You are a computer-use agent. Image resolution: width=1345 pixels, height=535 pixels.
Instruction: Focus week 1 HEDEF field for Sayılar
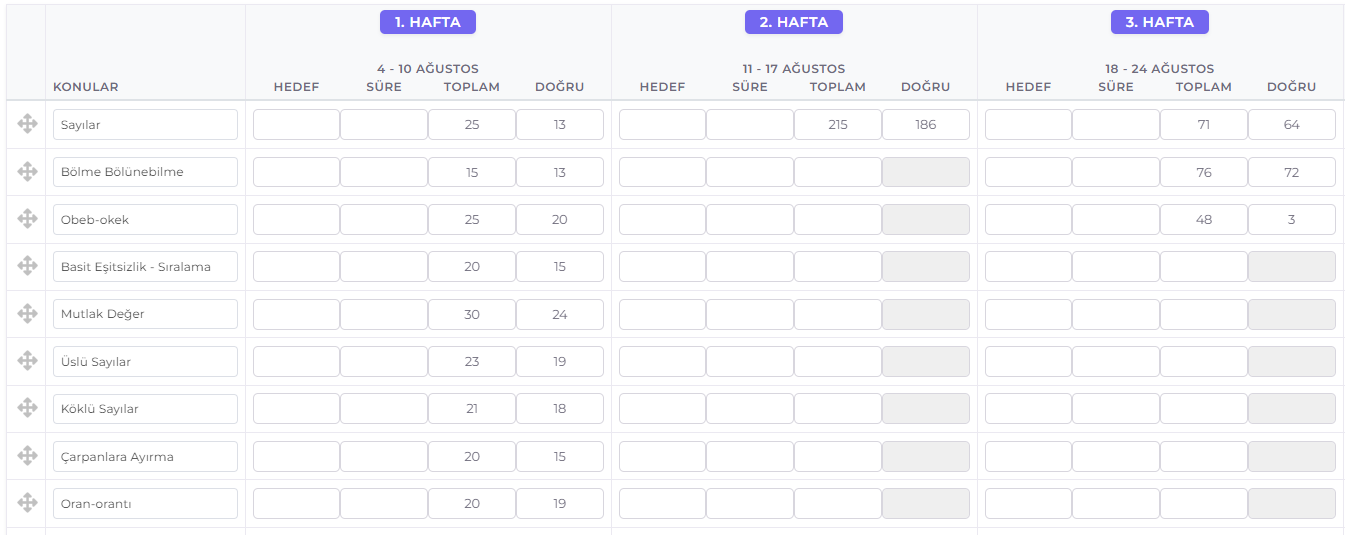point(296,125)
